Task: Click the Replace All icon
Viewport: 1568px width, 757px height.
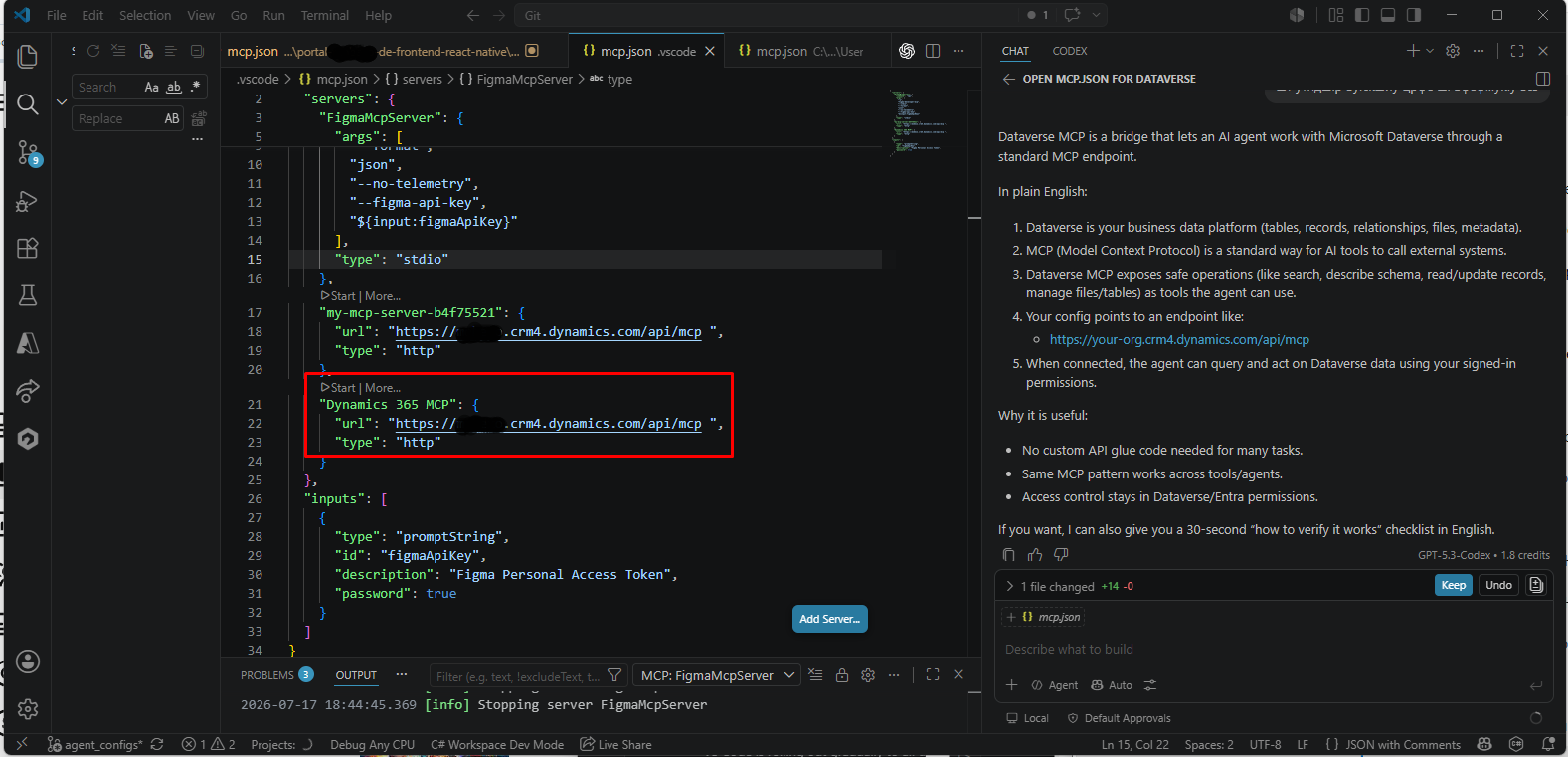Action: [199, 119]
